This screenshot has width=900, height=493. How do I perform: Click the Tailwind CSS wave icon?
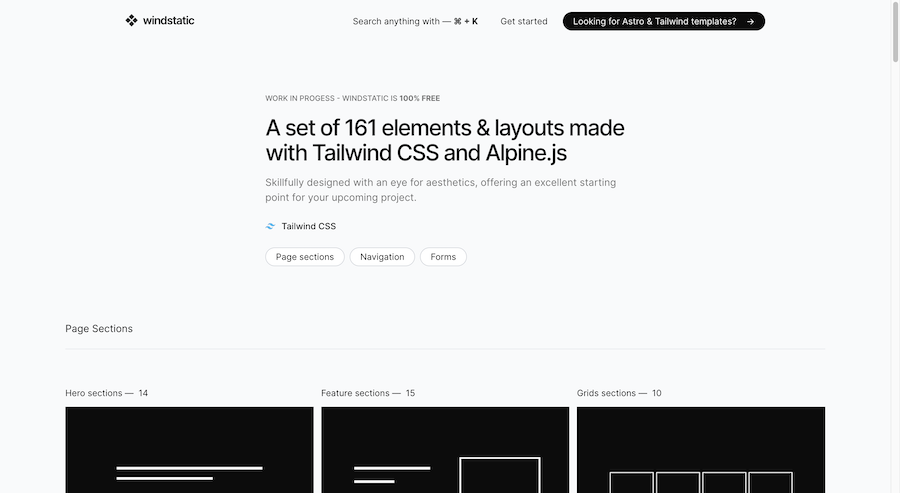coord(270,226)
